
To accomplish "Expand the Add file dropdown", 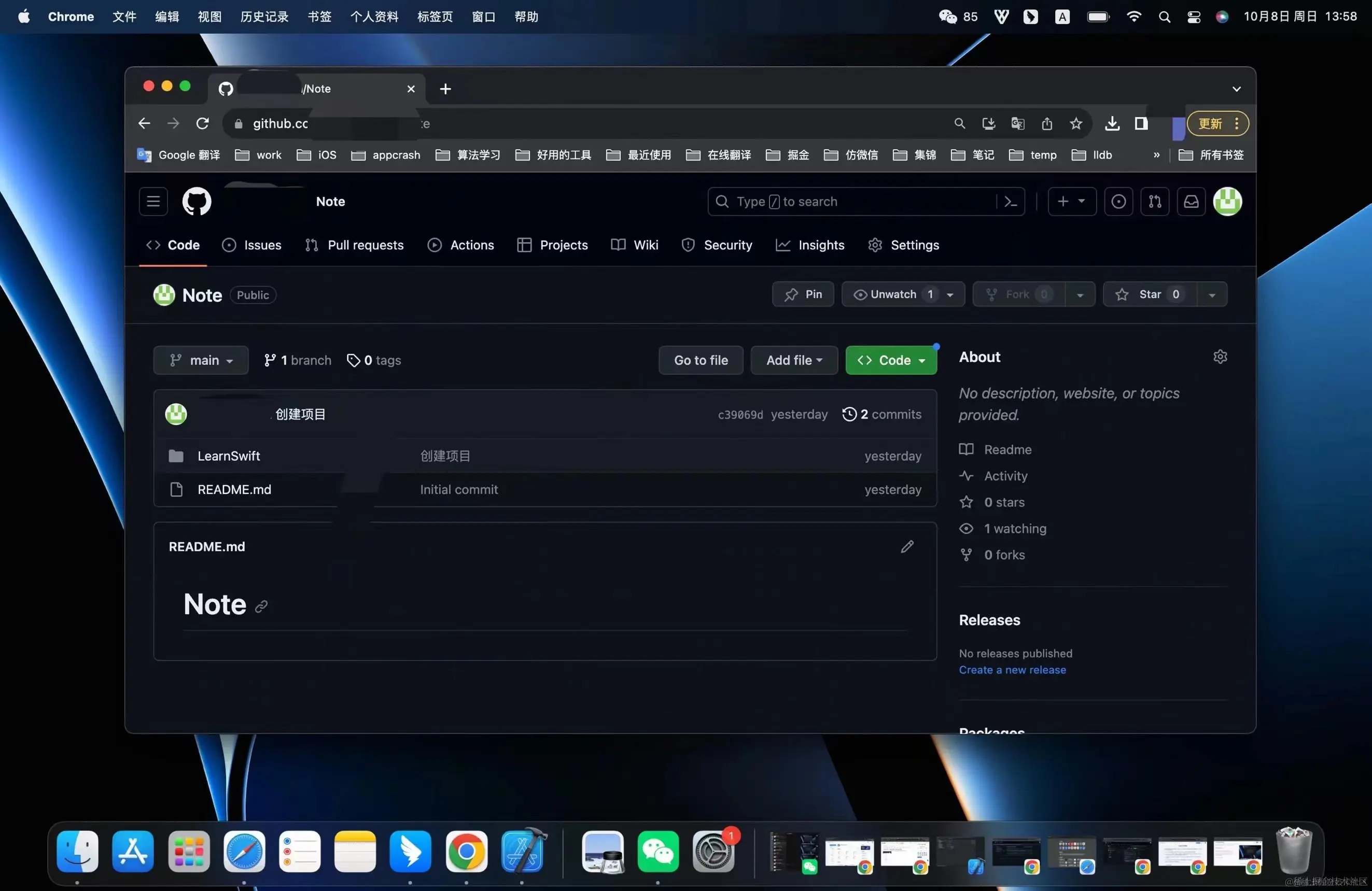I will 794,360.
